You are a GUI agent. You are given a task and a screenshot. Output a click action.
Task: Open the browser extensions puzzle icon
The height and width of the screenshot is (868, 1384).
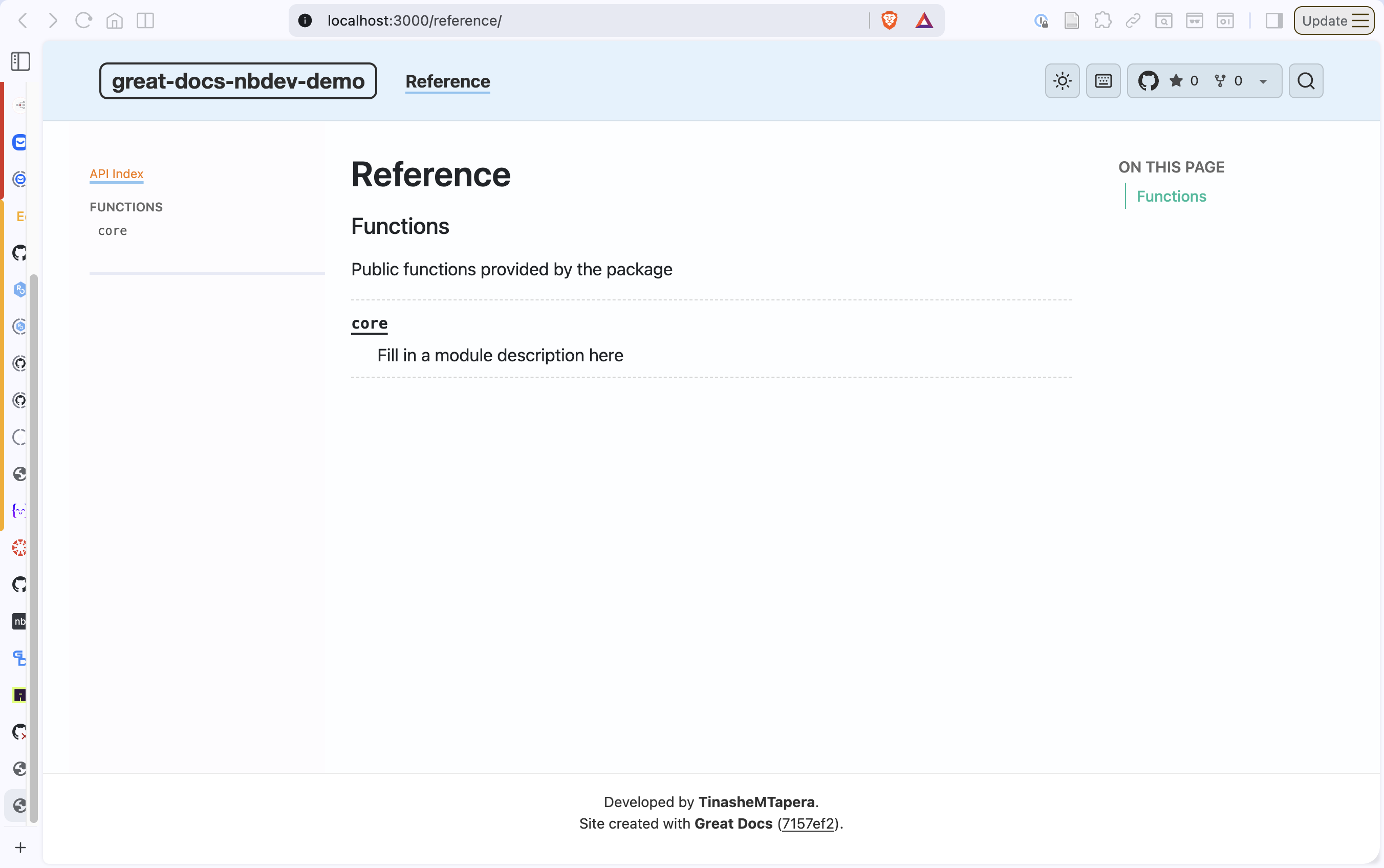[x=1102, y=20]
